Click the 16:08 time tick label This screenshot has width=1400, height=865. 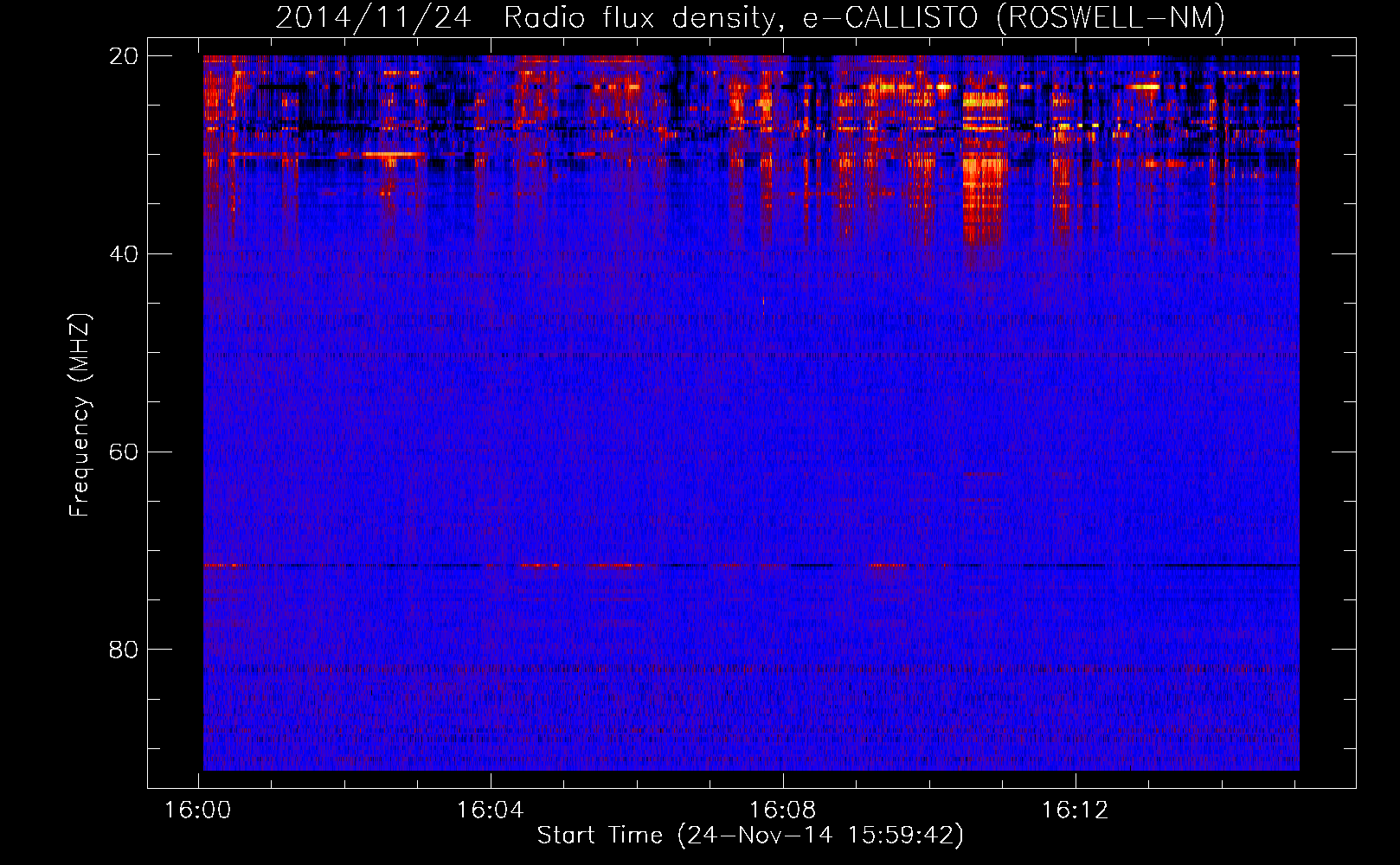(782, 811)
